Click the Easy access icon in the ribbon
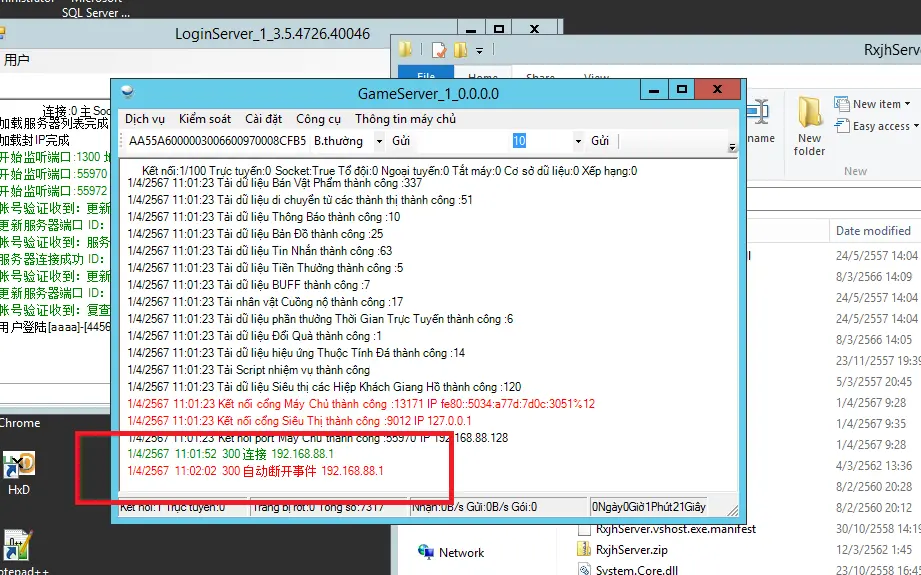The width and height of the screenshot is (921, 575). [842, 126]
